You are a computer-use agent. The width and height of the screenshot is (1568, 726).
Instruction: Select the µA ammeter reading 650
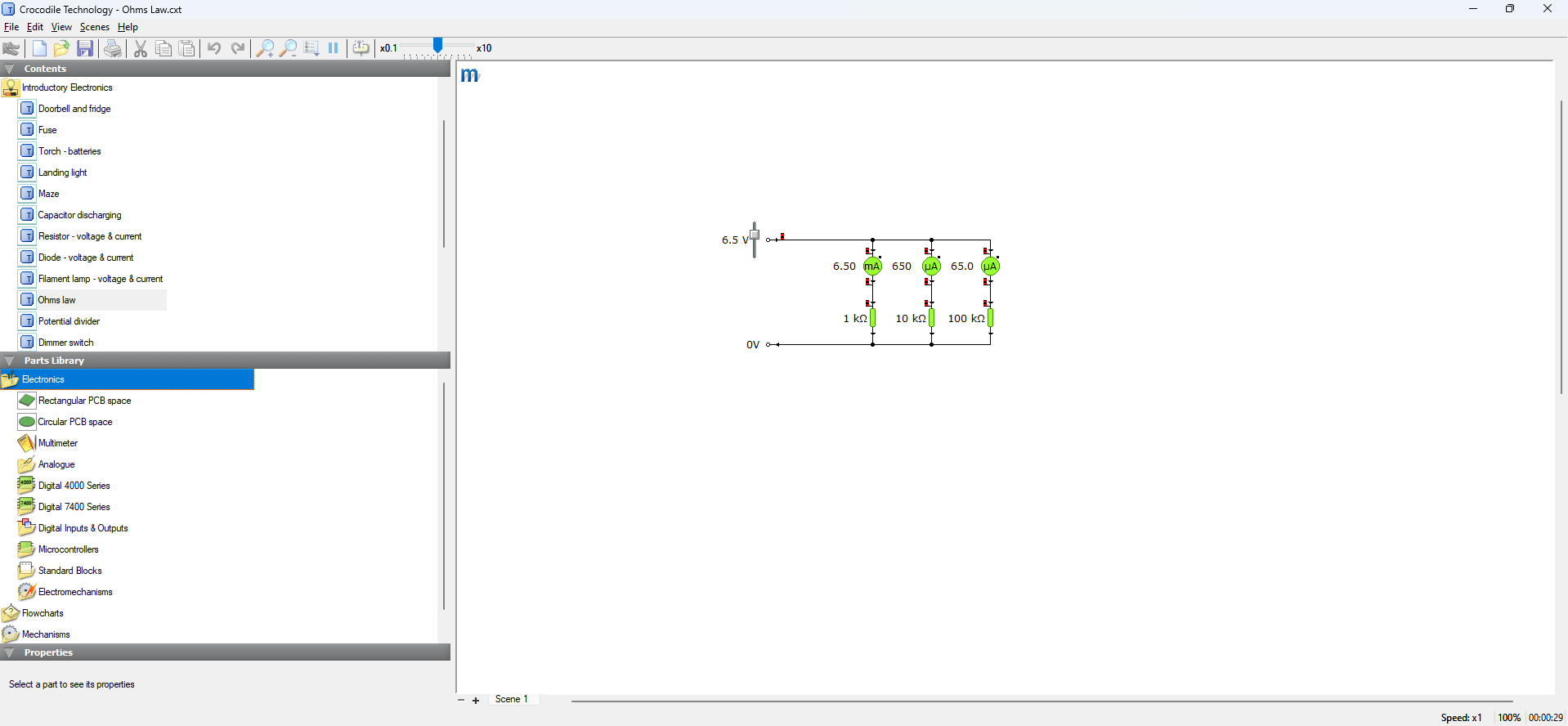pyautogui.click(x=931, y=267)
